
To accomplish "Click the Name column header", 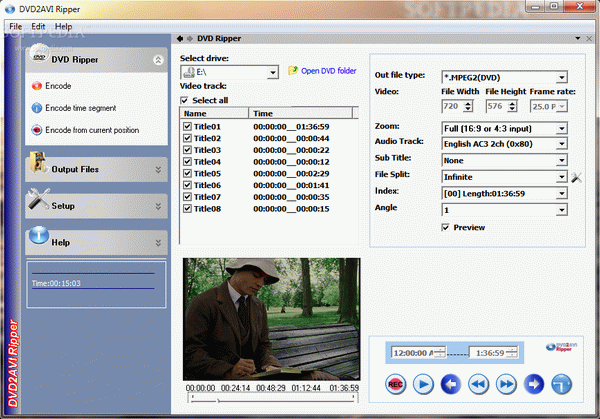I will [x=214, y=113].
